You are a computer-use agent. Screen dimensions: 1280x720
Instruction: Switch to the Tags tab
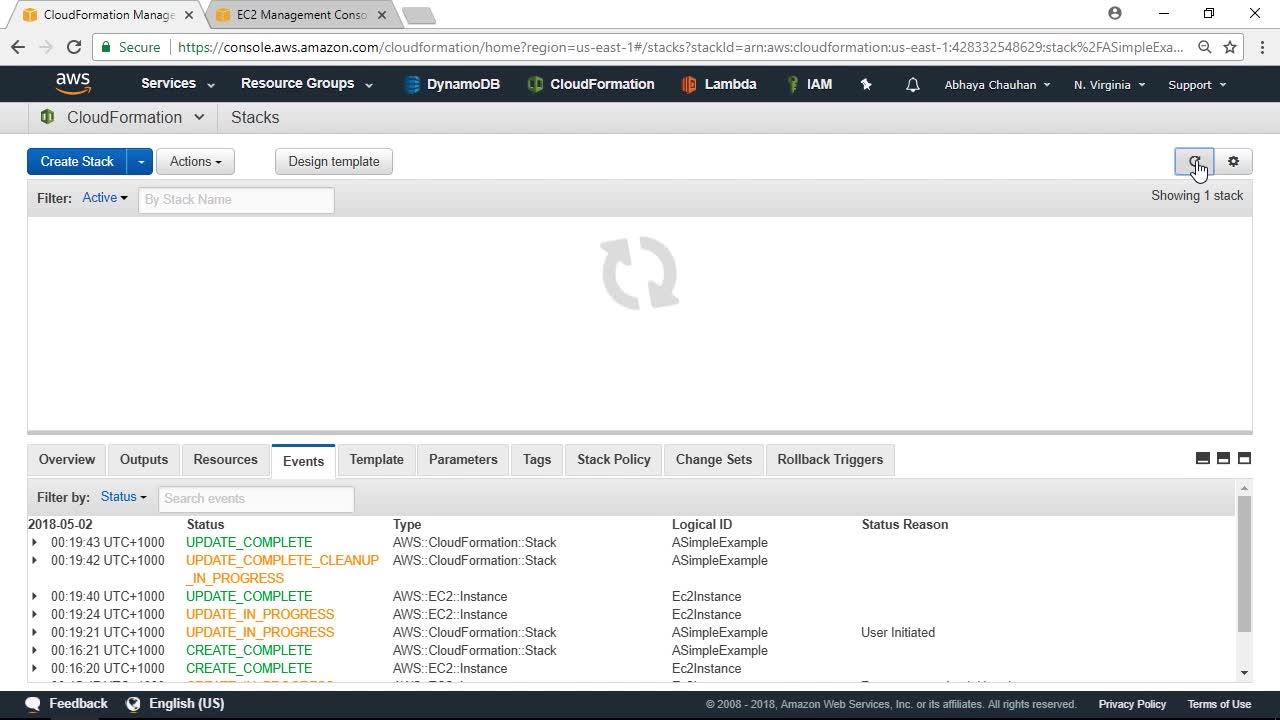pyautogui.click(x=537, y=459)
